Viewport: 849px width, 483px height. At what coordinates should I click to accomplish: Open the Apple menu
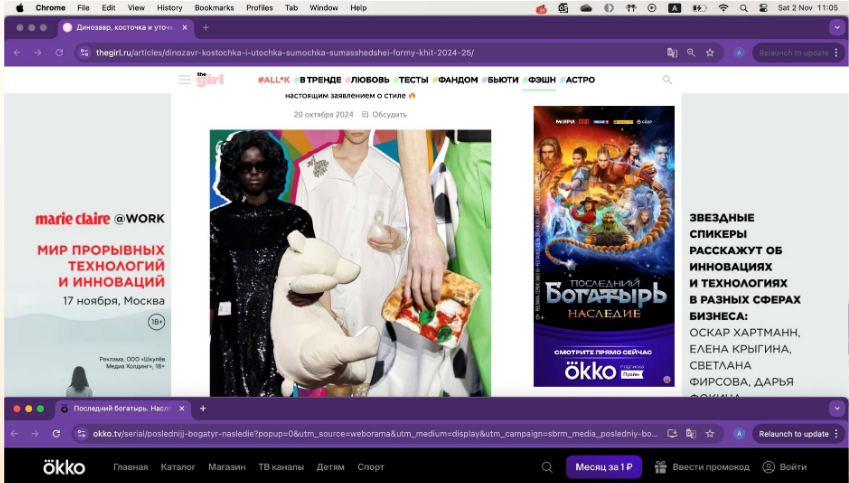(x=19, y=8)
